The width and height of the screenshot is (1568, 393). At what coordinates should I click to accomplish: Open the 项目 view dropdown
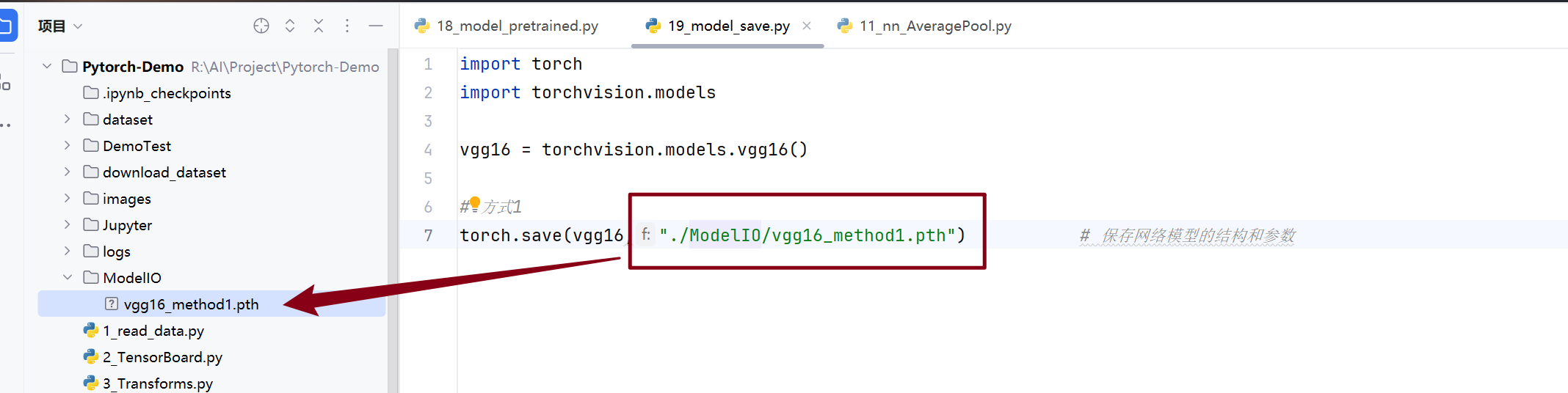[x=60, y=26]
